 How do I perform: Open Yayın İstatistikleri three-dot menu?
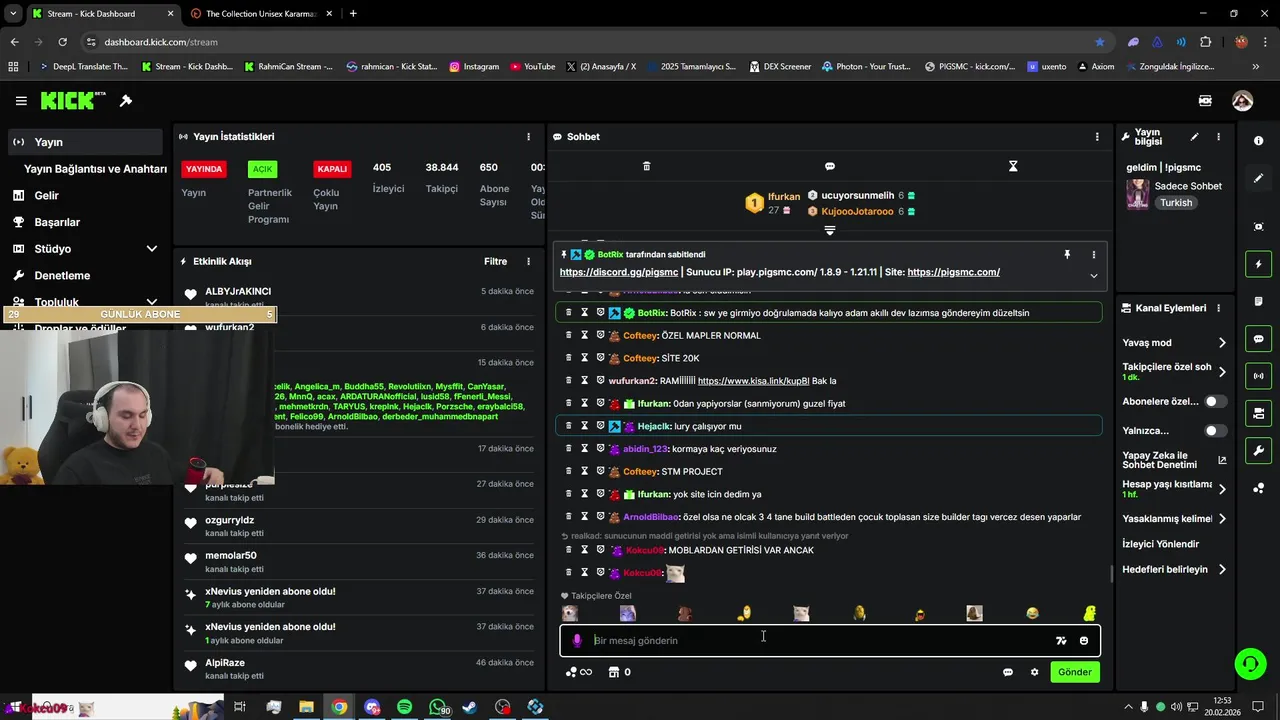(529, 137)
